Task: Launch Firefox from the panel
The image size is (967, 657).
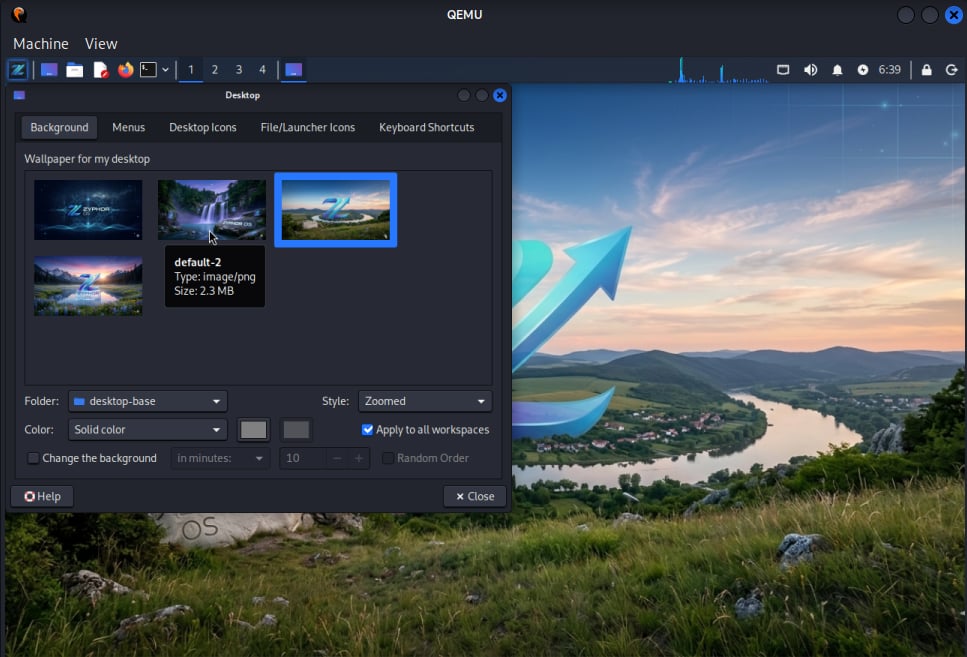Action: click(125, 70)
